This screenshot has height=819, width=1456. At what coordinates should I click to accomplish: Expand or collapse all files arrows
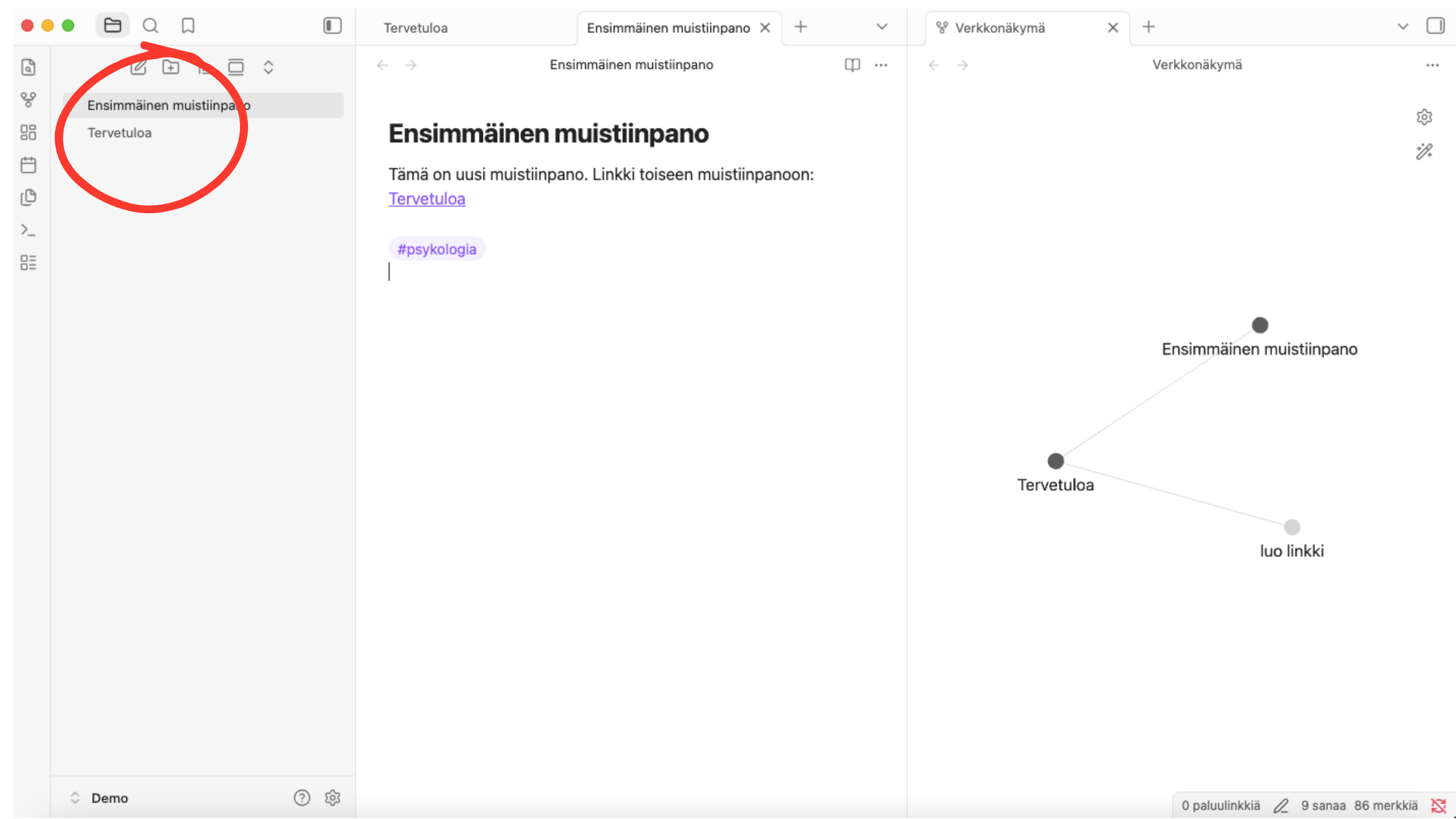click(x=268, y=67)
